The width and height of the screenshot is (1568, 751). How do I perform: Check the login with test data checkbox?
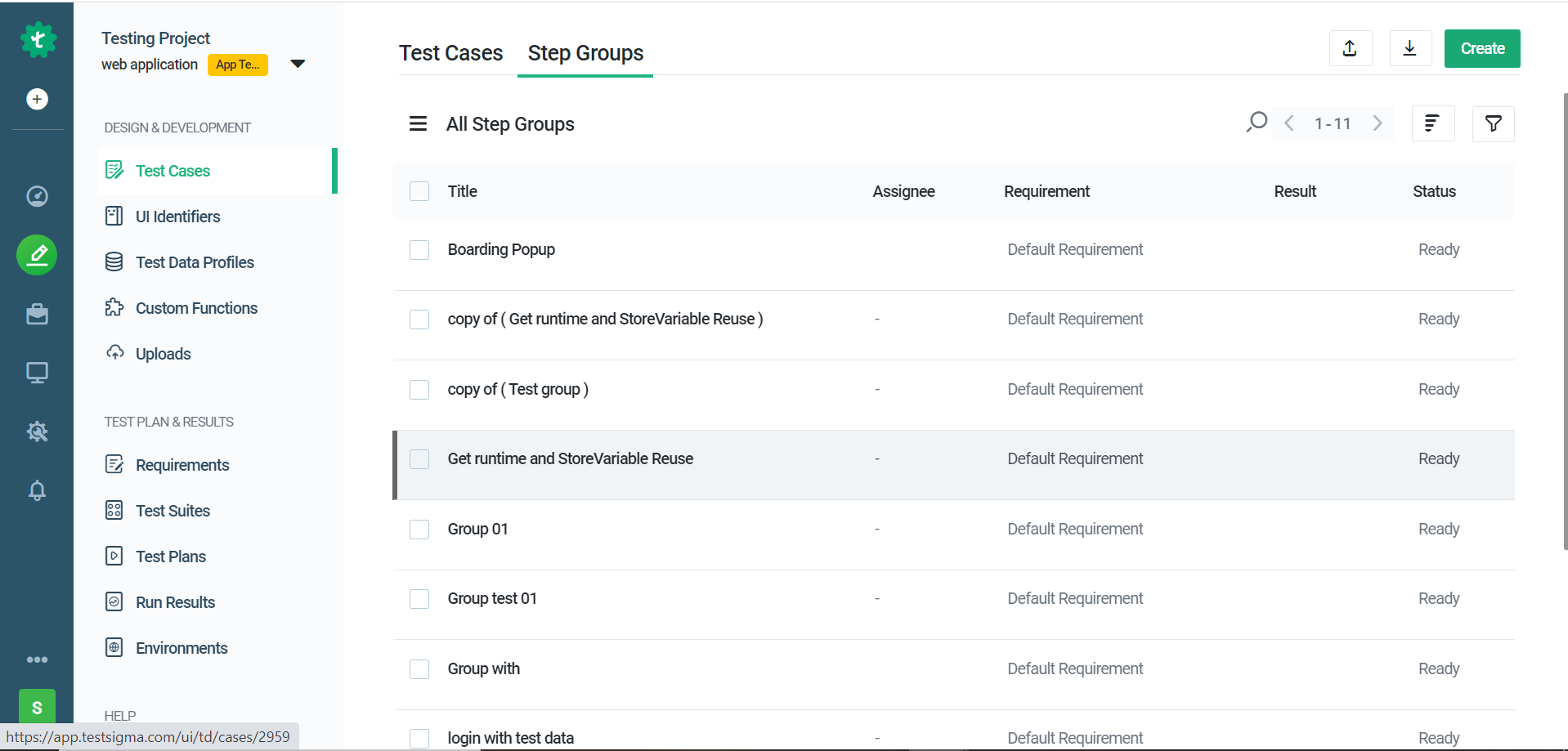(419, 739)
